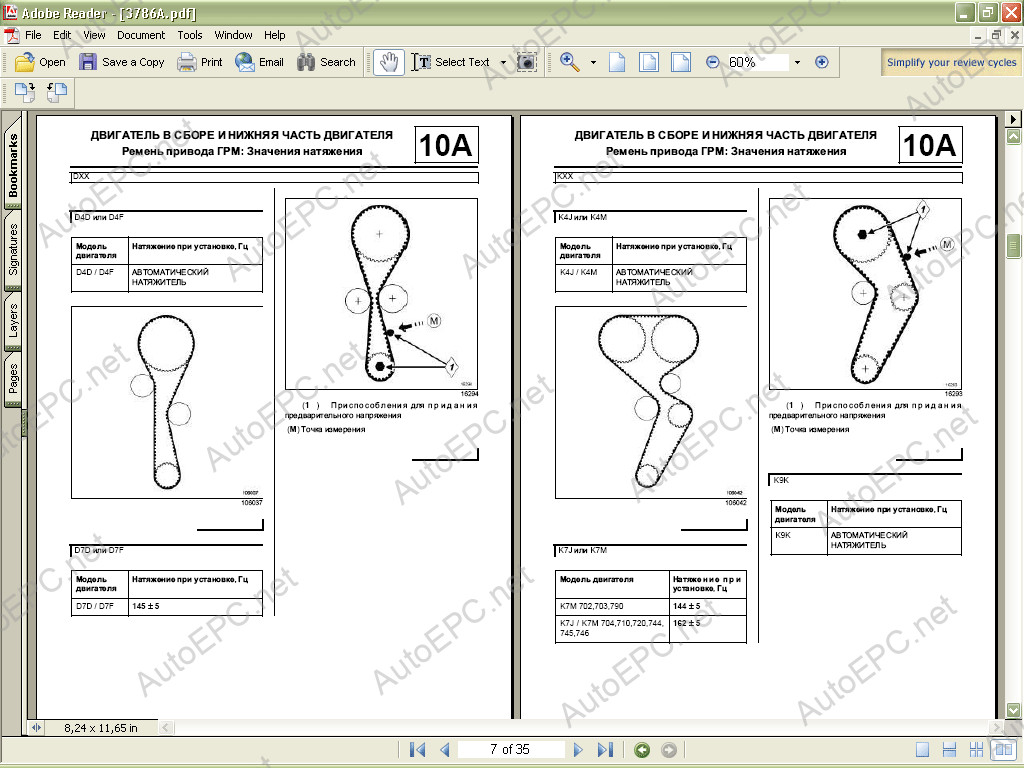Open the File menu

click(x=33, y=35)
